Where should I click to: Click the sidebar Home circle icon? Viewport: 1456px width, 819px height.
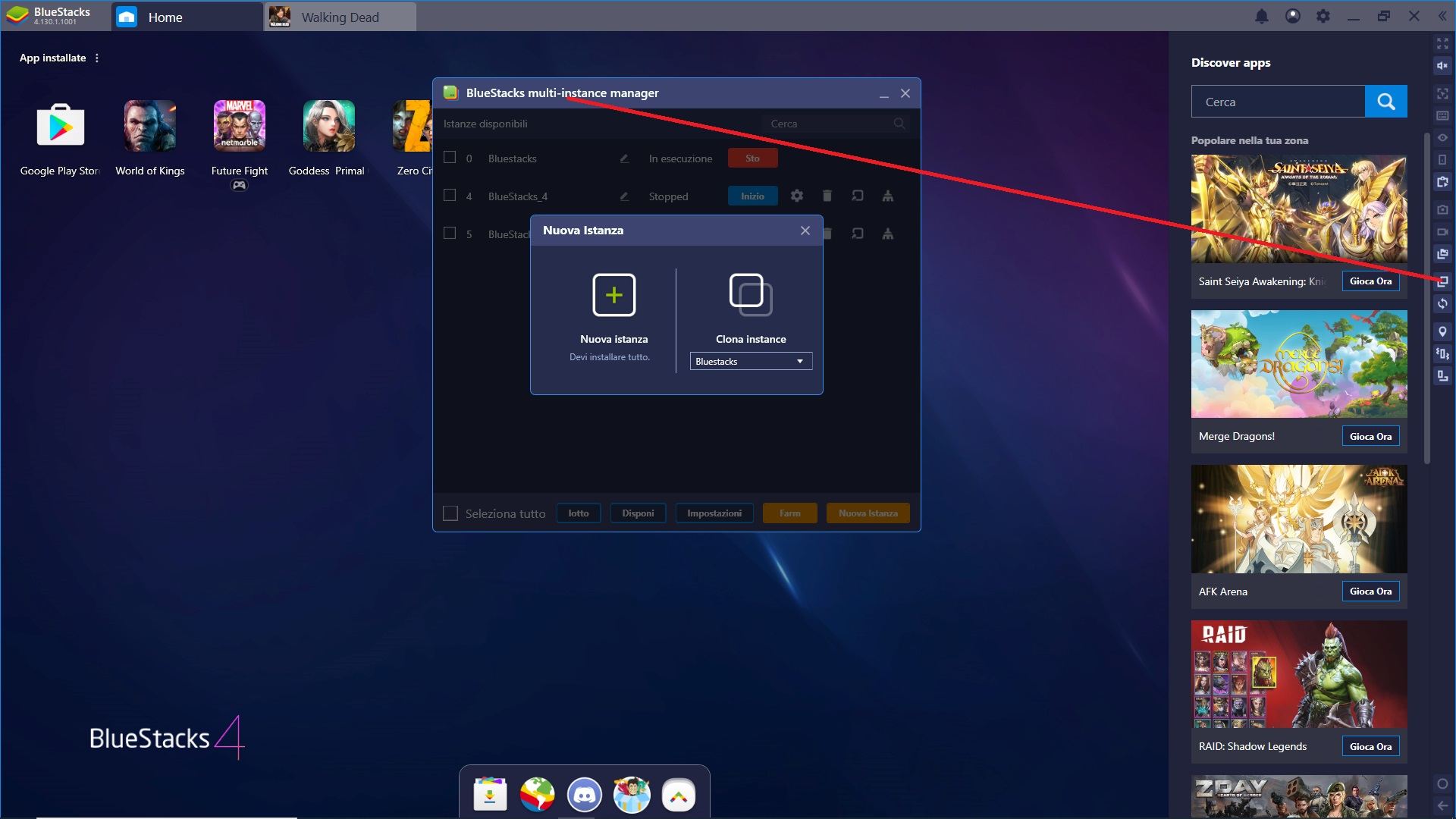pyautogui.click(x=1442, y=784)
